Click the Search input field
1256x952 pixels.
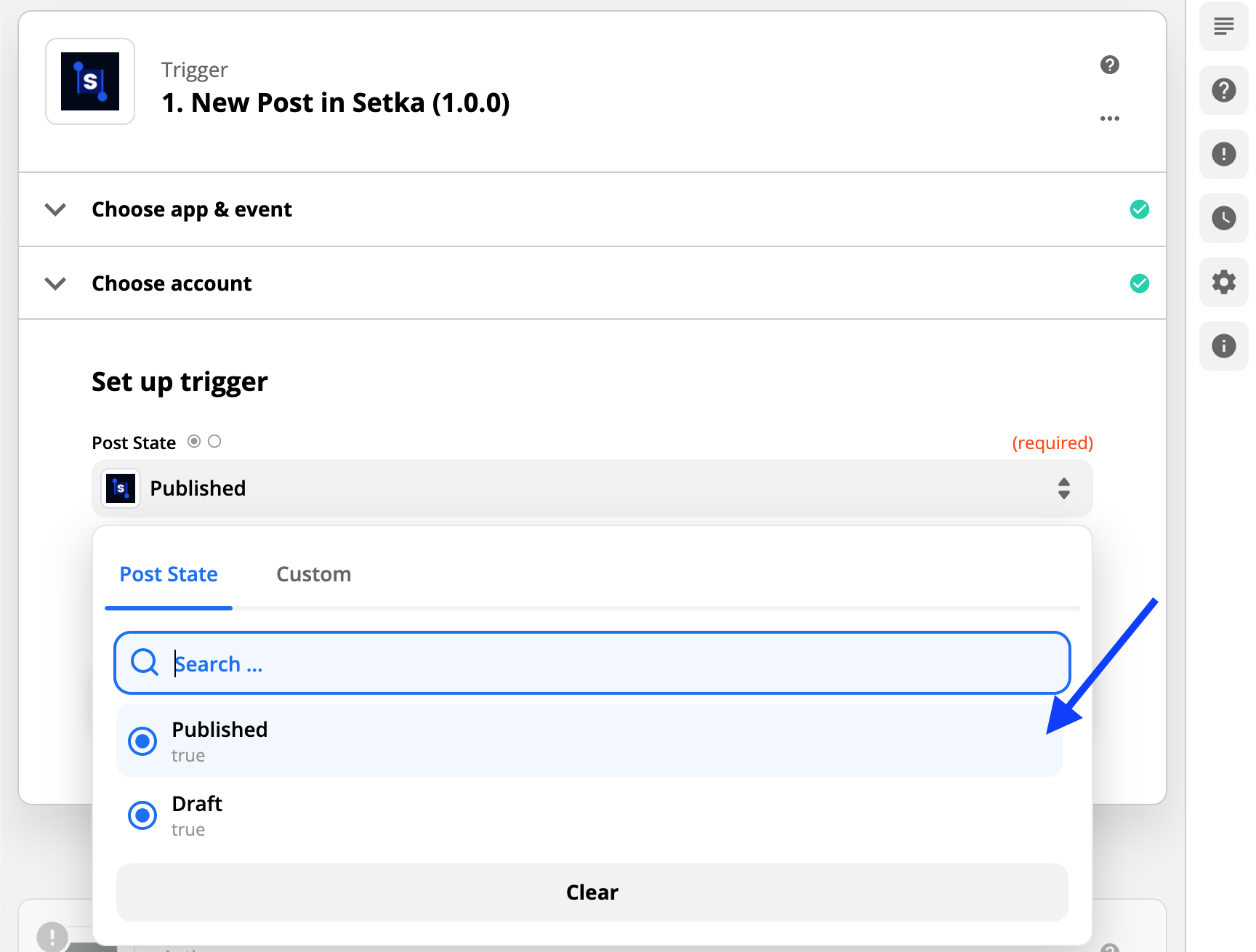[x=592, y=663]
